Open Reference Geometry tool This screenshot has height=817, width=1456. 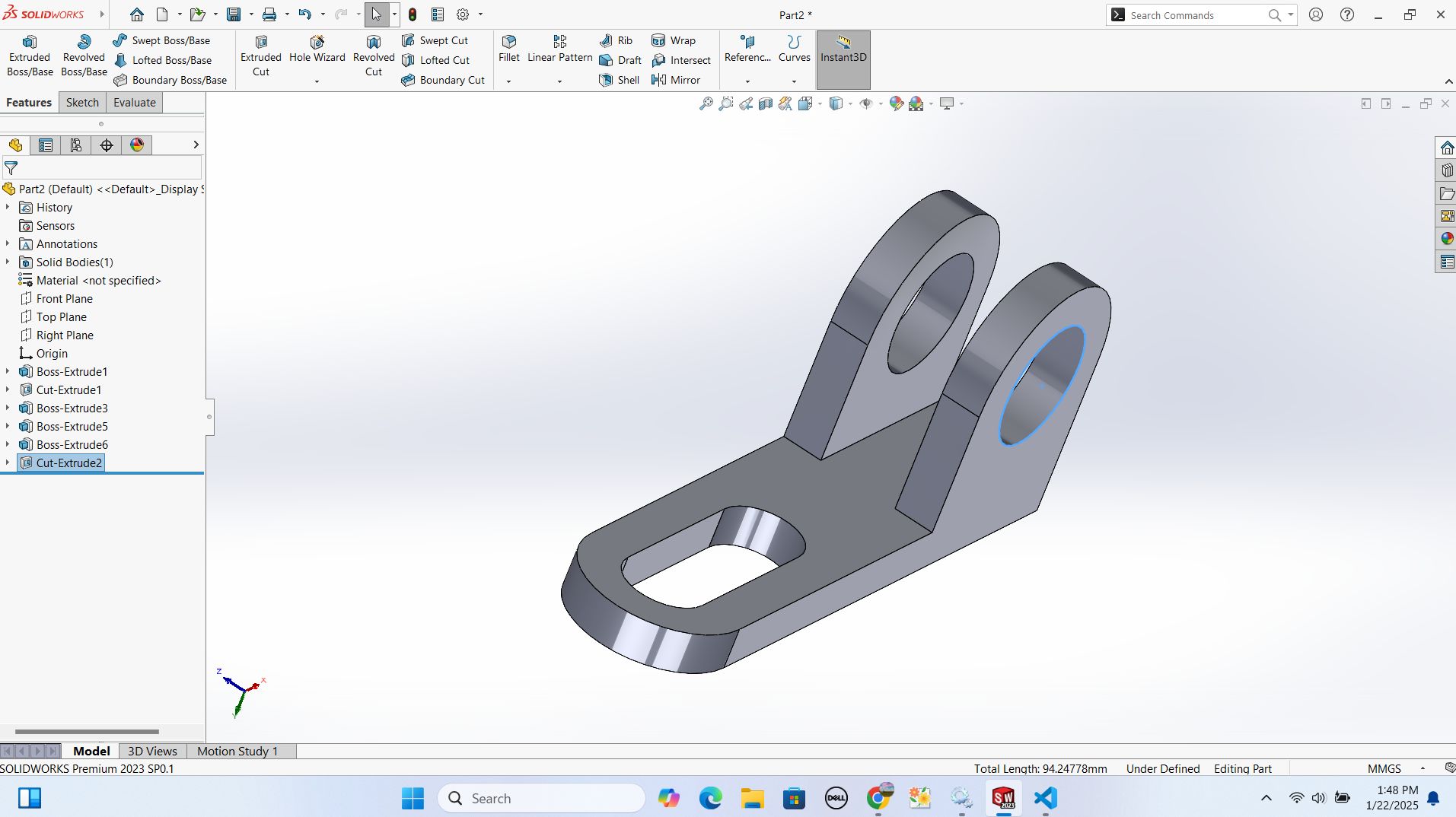tap(747, 50)
